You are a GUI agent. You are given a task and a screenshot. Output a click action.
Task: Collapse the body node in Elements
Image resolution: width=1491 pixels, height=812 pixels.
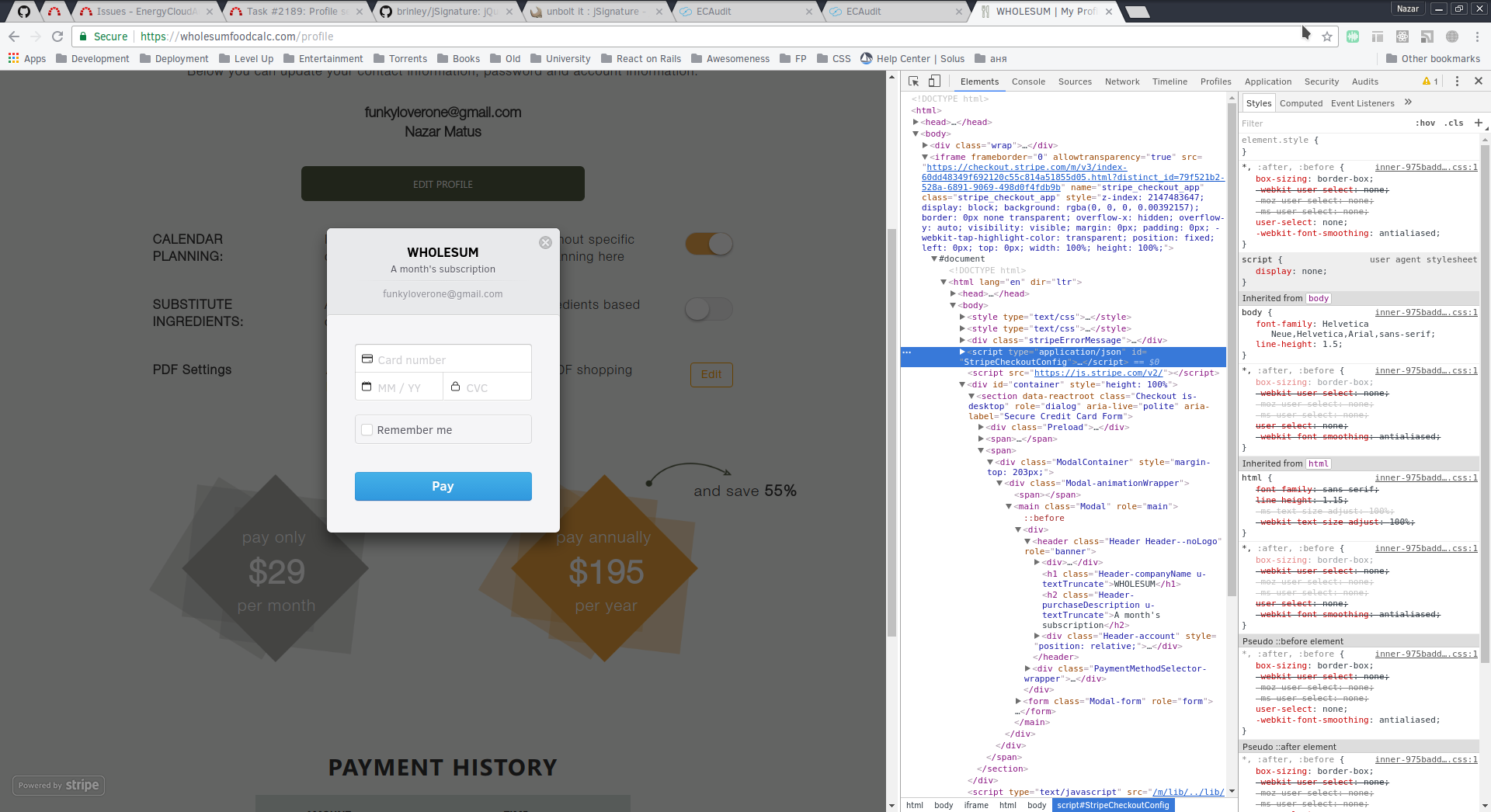(x=916, y=134)
